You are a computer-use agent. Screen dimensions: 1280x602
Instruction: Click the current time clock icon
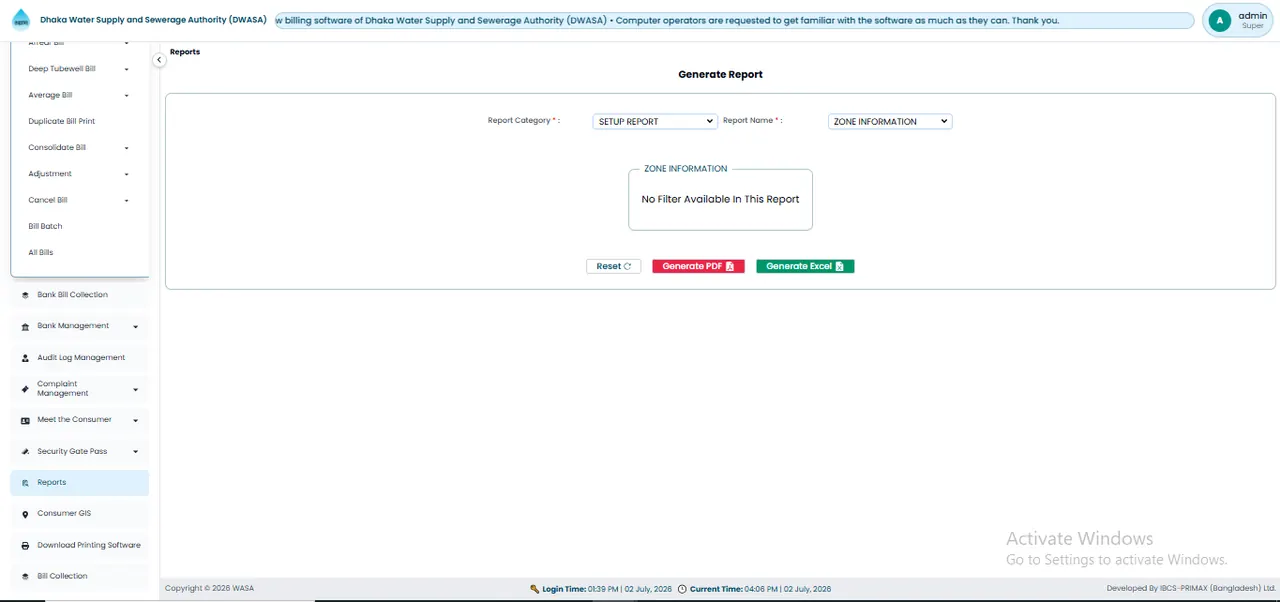point(682,589)
